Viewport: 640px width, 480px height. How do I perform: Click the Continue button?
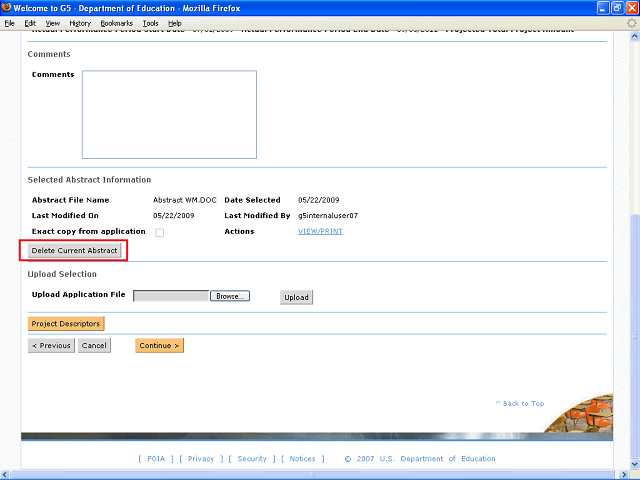click(160, 345)
